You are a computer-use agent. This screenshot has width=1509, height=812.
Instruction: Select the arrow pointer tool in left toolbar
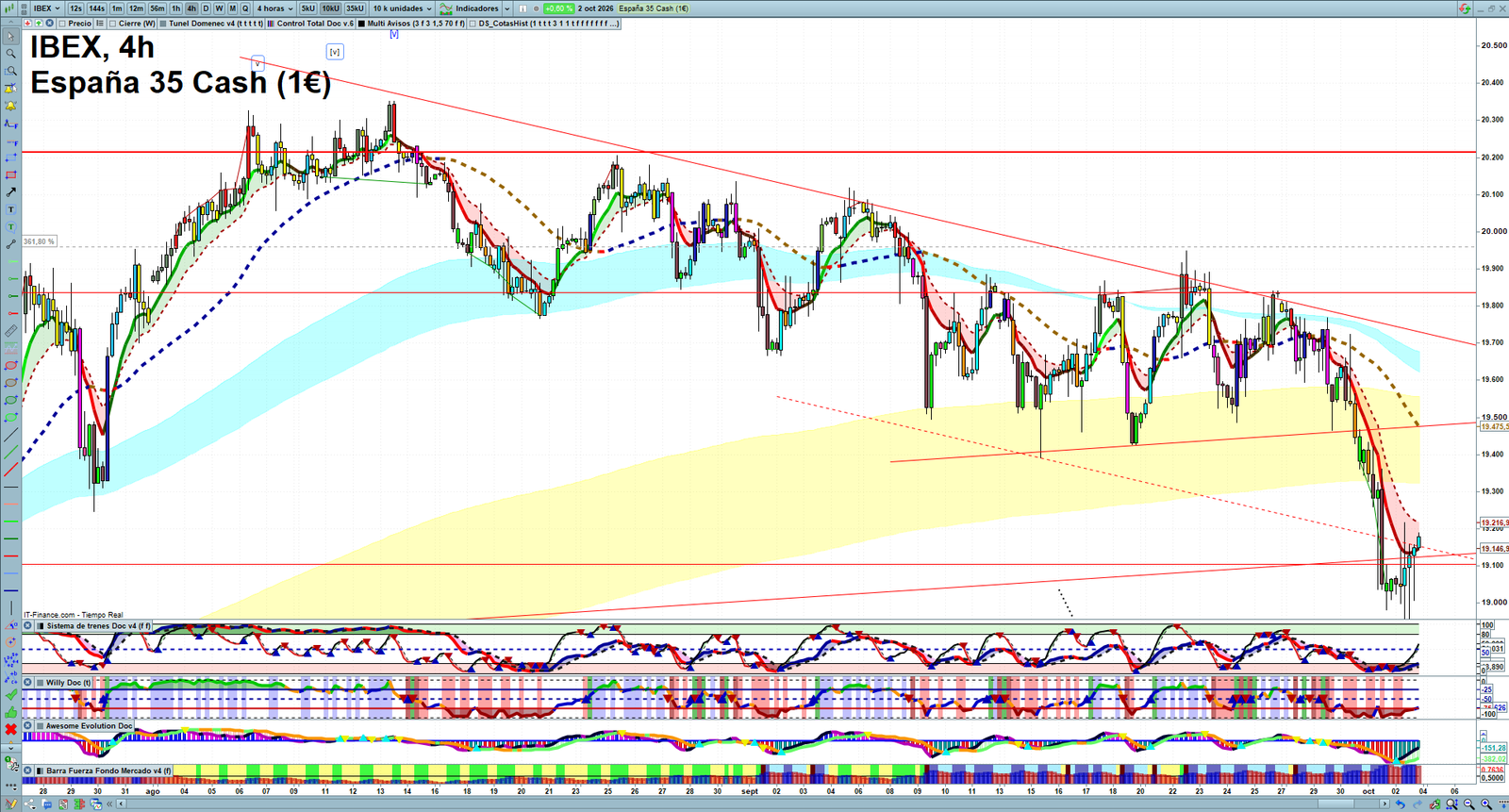point(11,37)
